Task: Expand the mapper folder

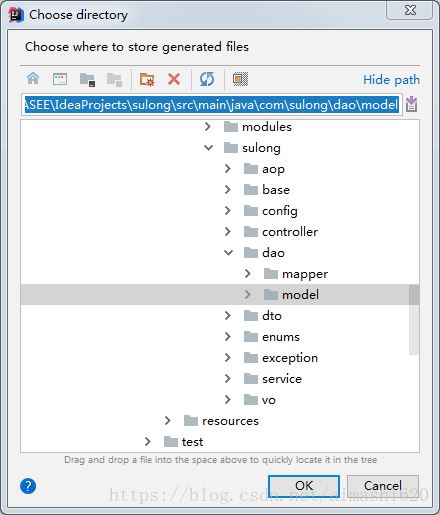Action: coord(248,274)
